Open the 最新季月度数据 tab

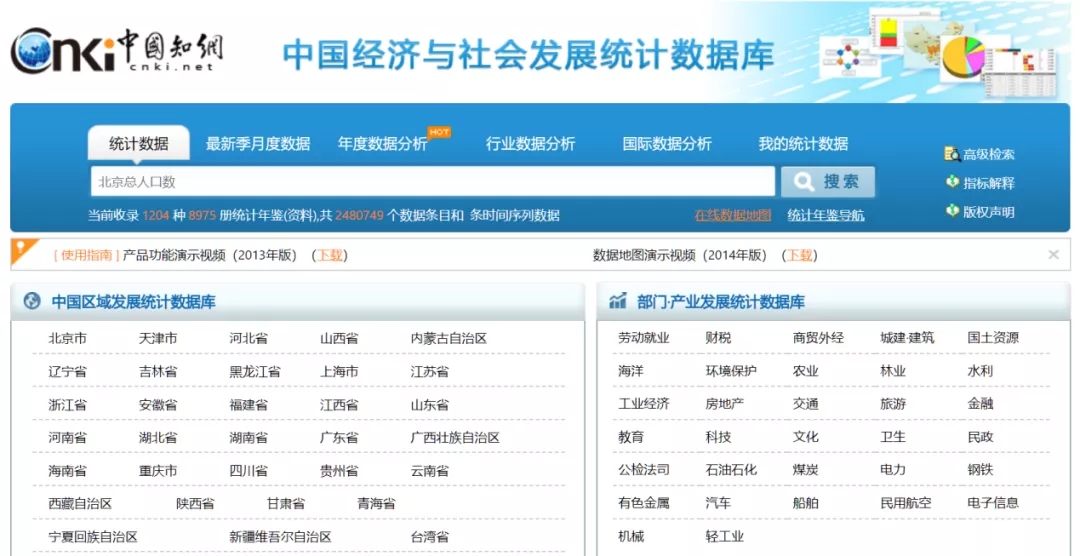[x=258, y=144]
